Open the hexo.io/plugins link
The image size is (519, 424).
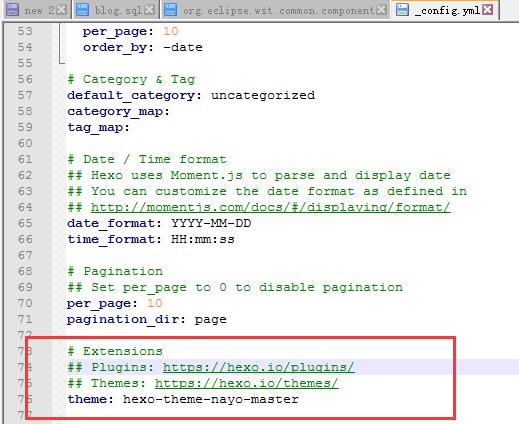[x=259, y=367]
